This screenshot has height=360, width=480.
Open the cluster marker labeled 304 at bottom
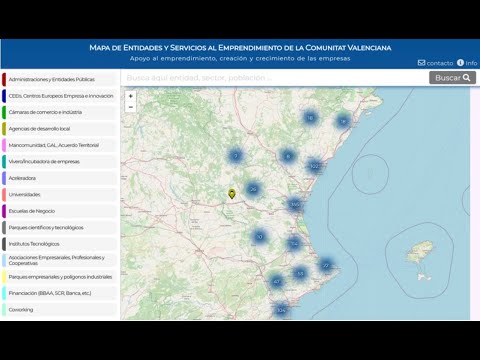click(x=281, y=310)
